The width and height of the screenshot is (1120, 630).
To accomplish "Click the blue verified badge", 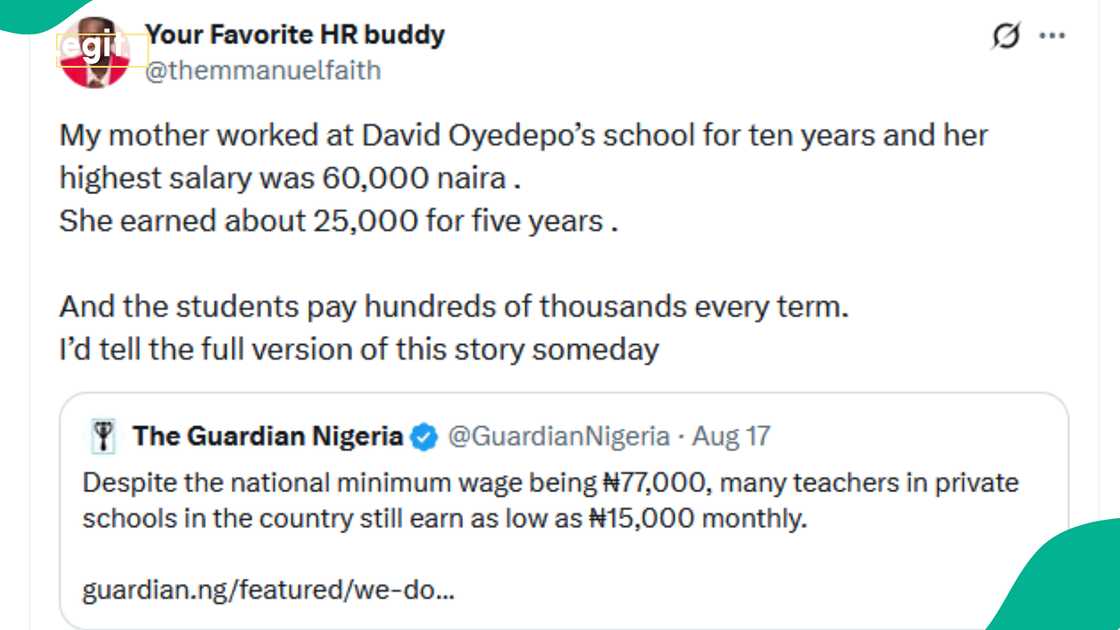I will (x=425, y=437).
